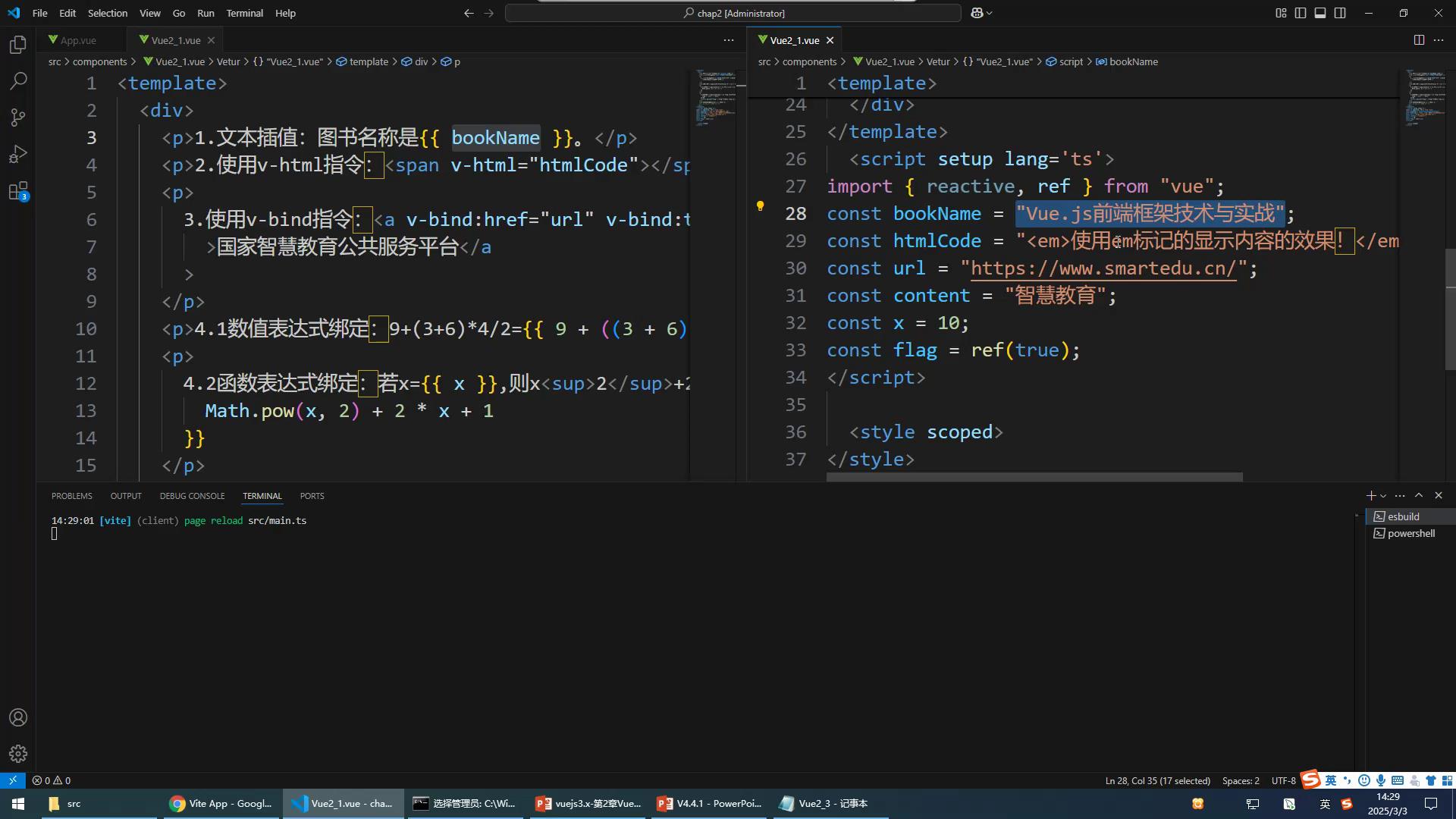
Task: Open the new terminal launch profile dropdown
Action: coord(1384,496)
